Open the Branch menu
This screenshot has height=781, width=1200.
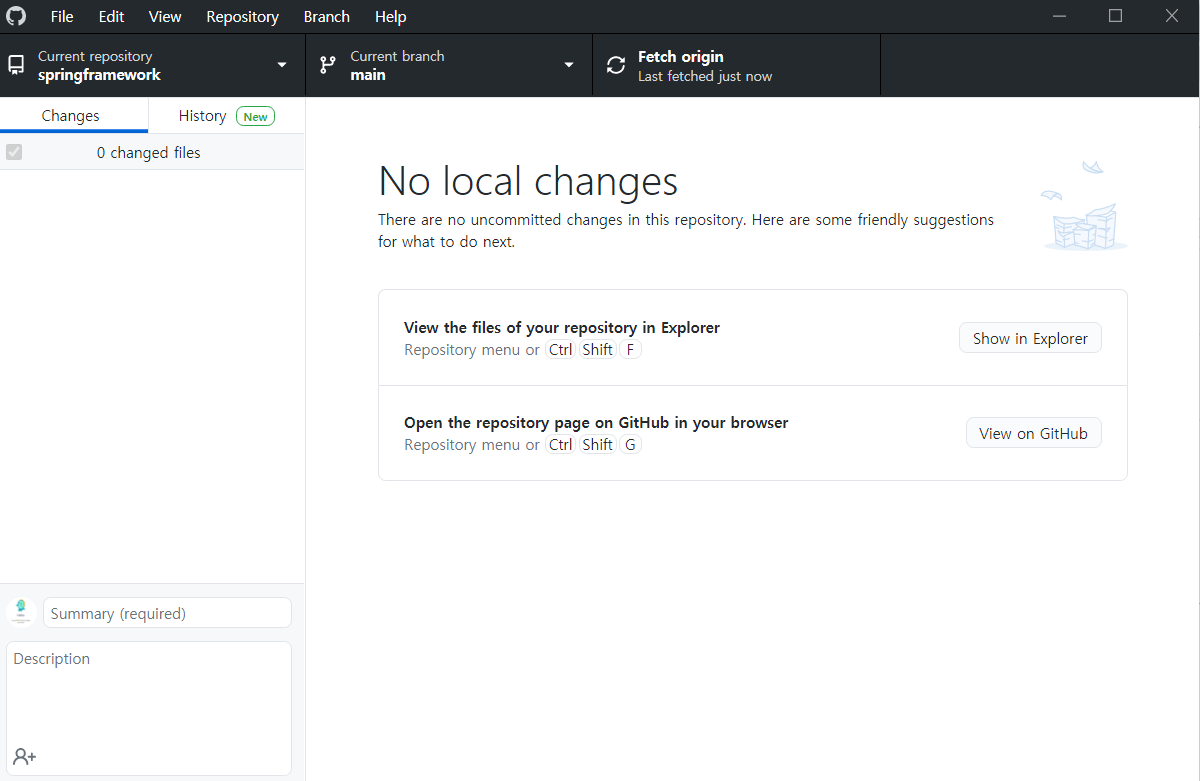click(327, 16)
